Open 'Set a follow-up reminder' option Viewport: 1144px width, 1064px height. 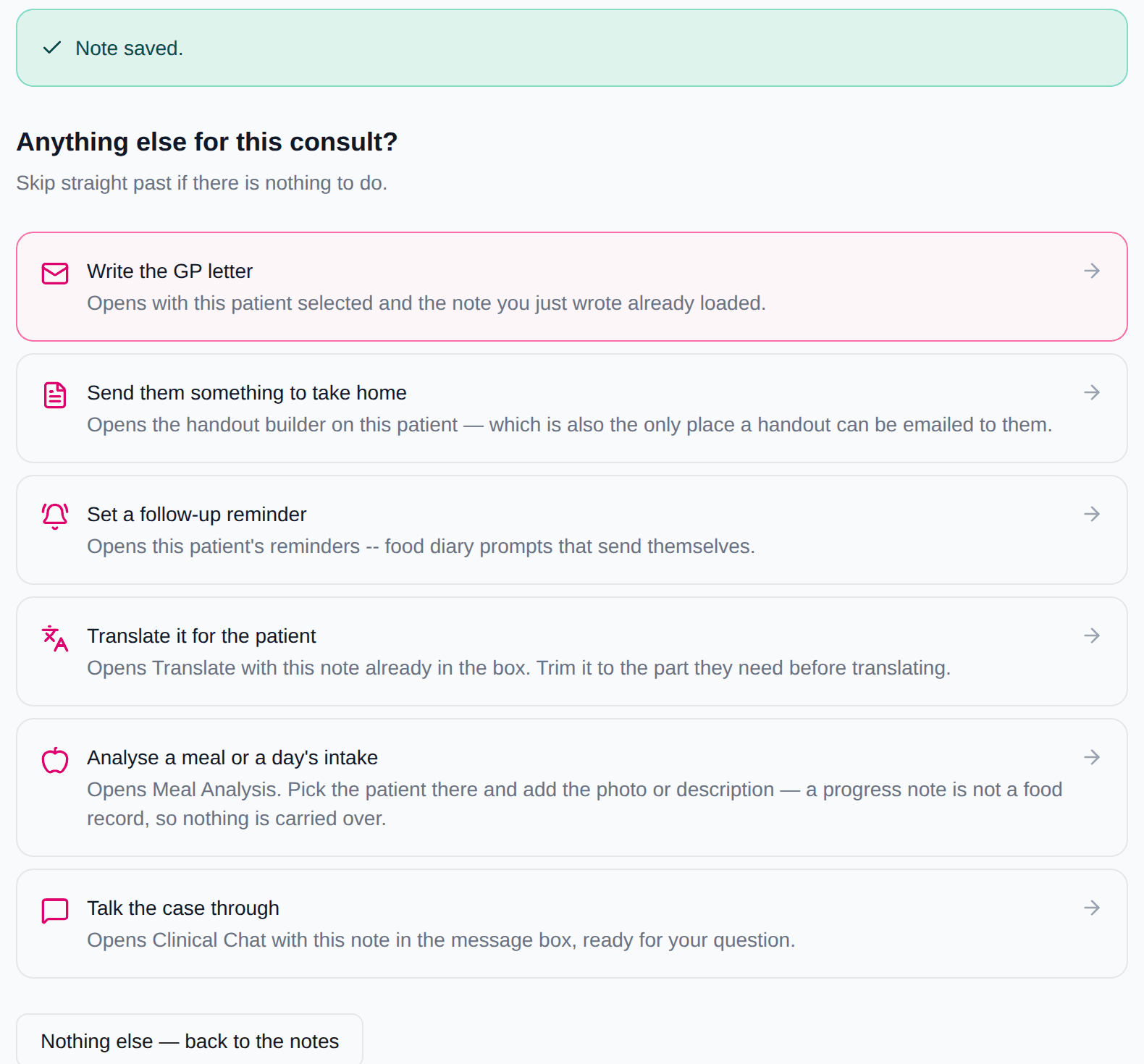197,515
